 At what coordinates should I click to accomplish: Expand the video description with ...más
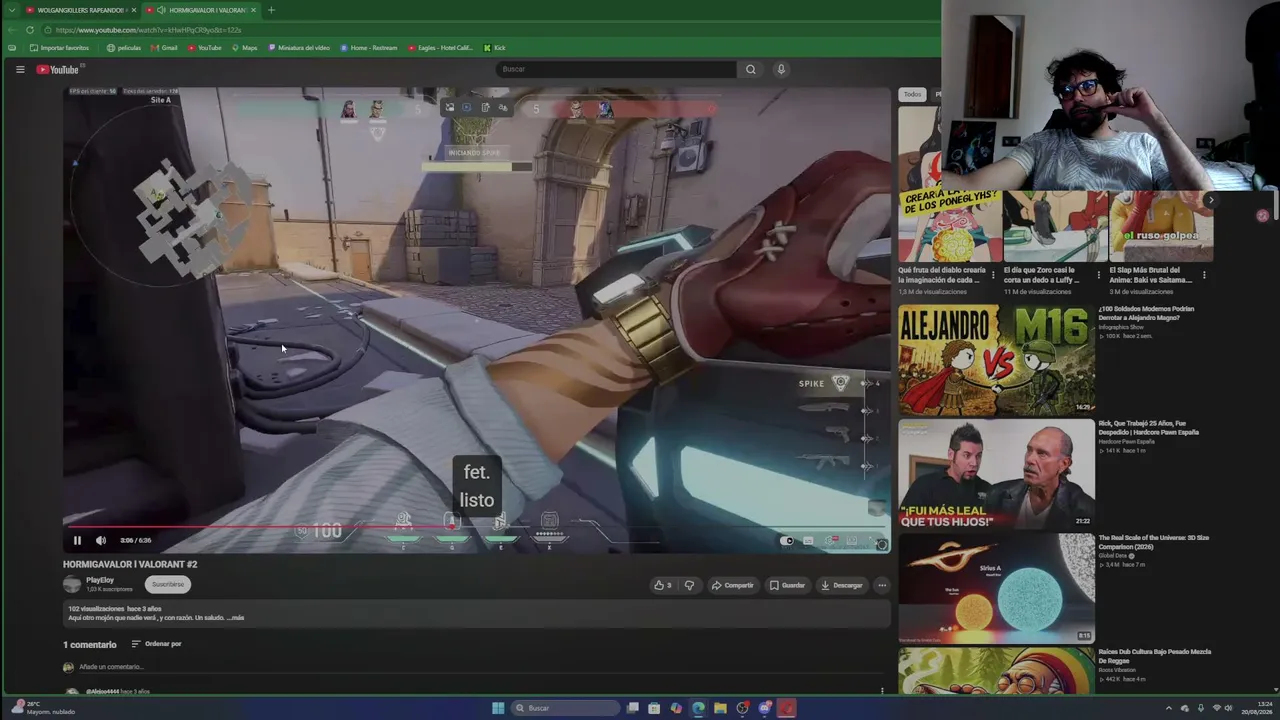tap(235, 618)
